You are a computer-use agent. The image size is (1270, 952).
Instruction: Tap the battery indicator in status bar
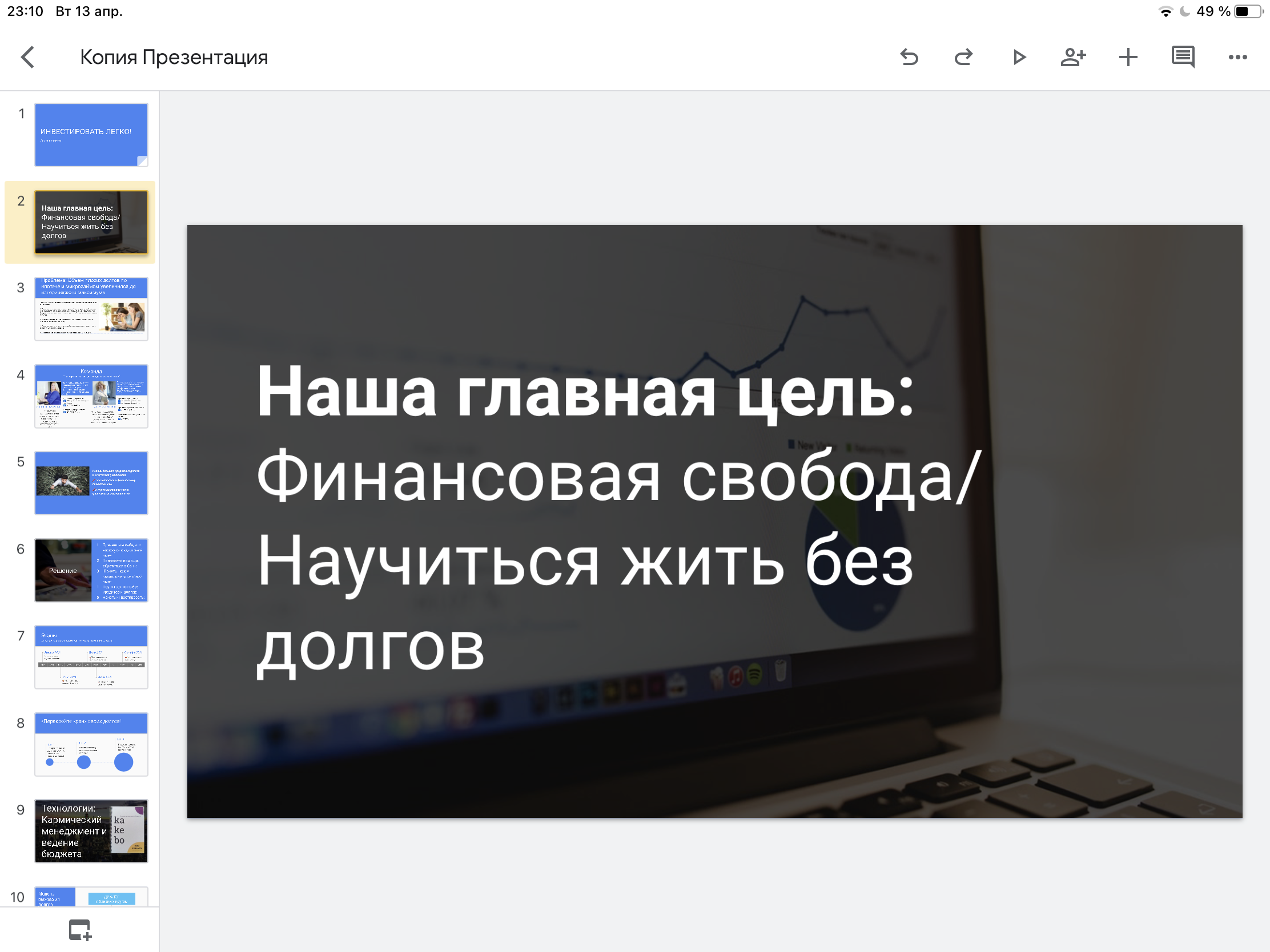point(1249,11)
